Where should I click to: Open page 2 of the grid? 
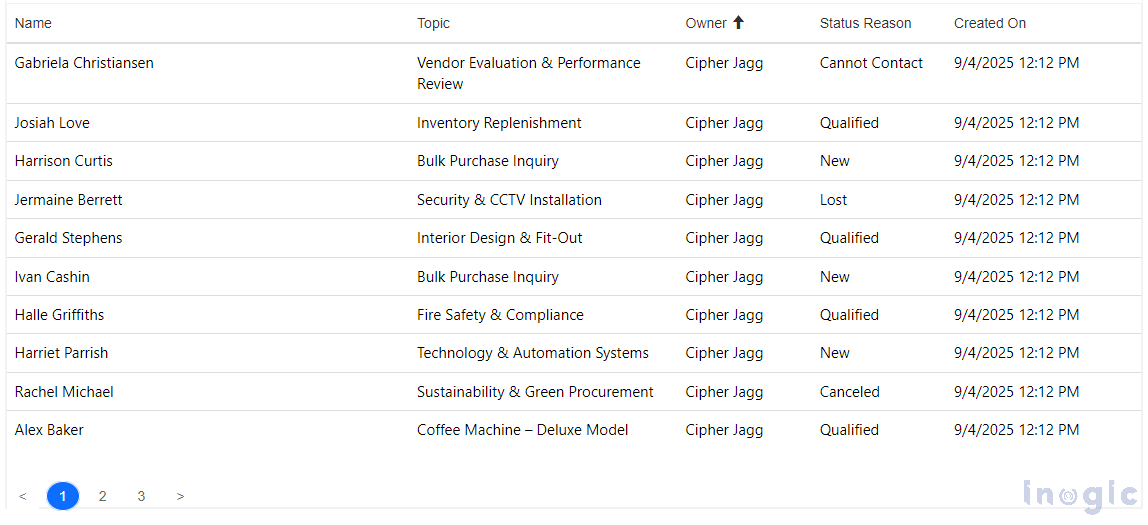point(102,496)
